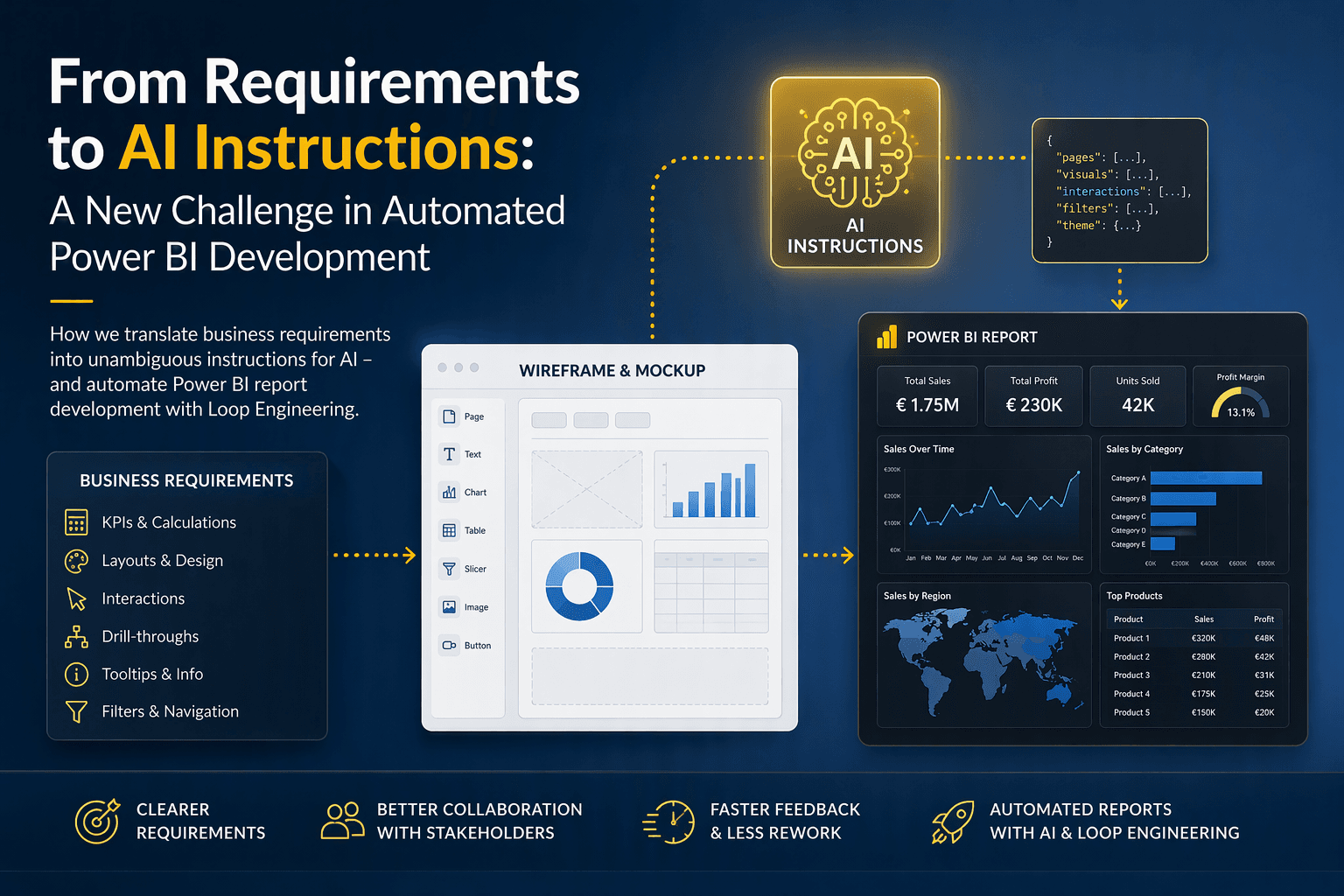Pick the Chart icon in the wireframe palette
Viewport: 1344px width, 896px height.
pos(449,493)
